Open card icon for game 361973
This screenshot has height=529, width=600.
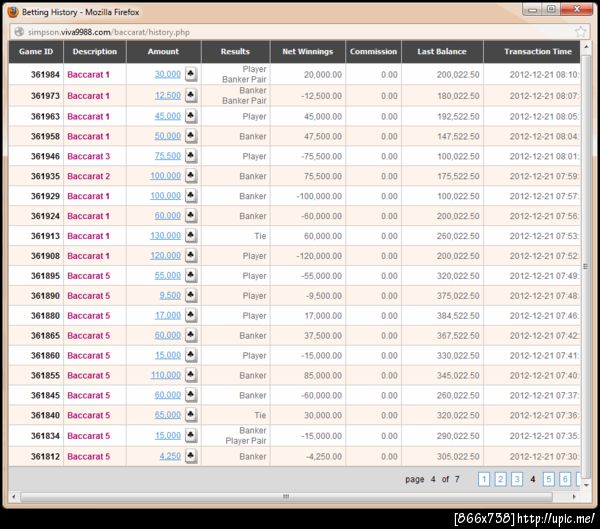tap(191, 95)
